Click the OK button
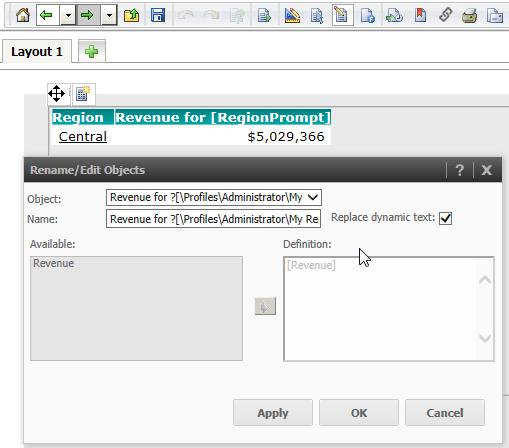This screenshot has width=509, height=448. tap(359, 413)
